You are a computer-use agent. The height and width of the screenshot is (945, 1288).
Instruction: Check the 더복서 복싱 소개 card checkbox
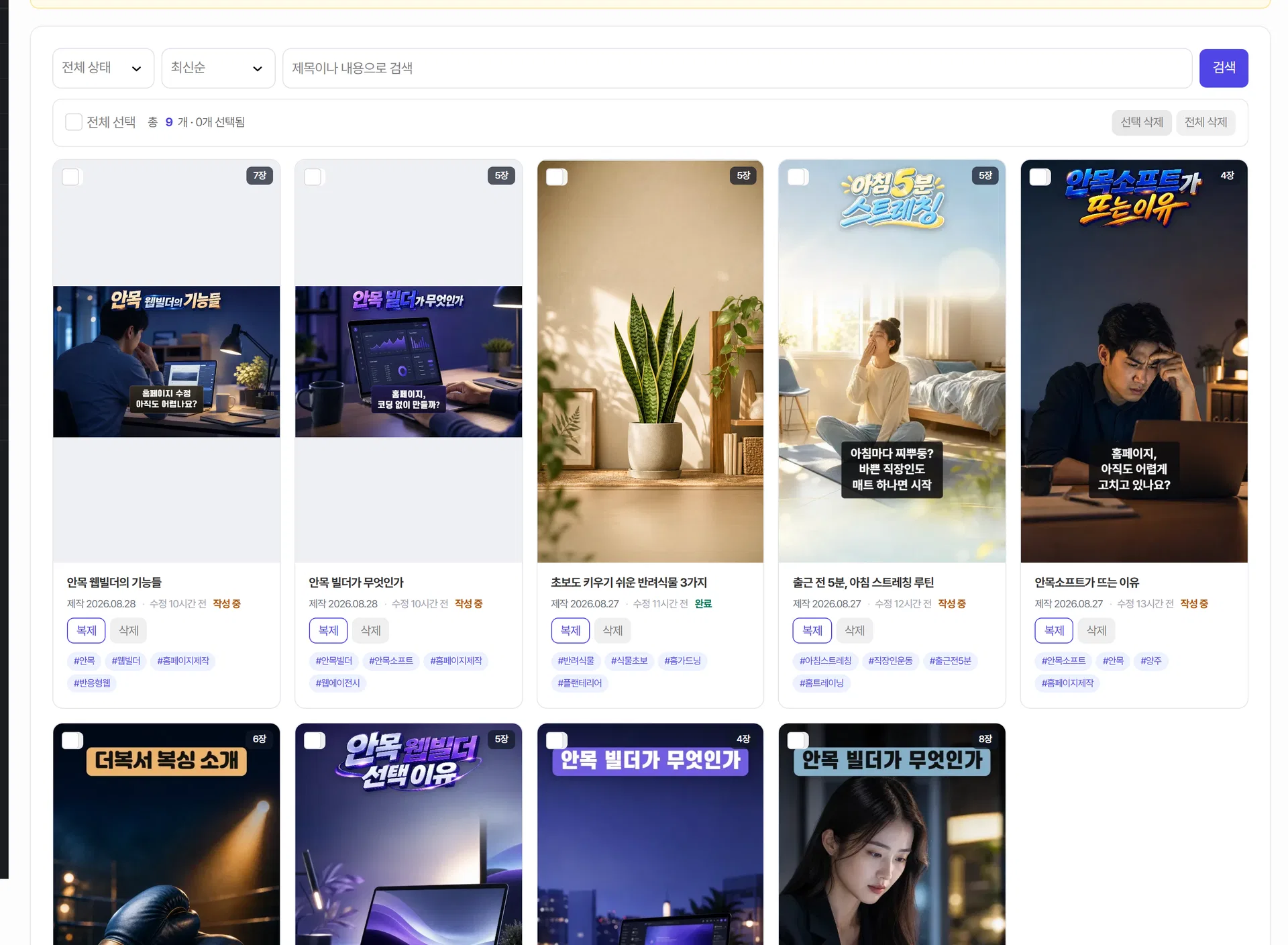coord(72,740)
